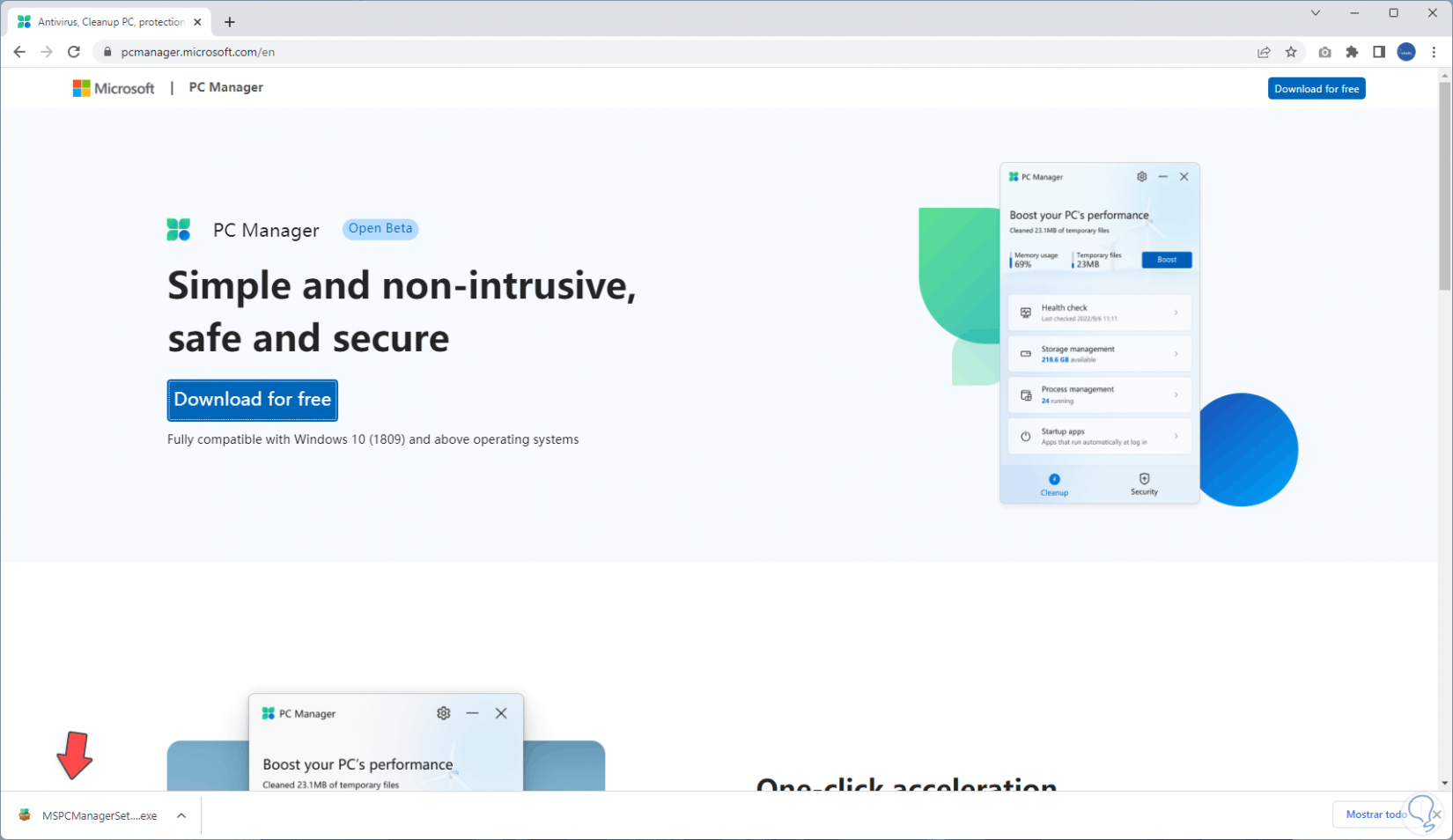The height and width of the screenshot is (840, 1453).
Task: Click the PC Manager four-leaf logo beside the heading
Action: (x=179, y=229)
